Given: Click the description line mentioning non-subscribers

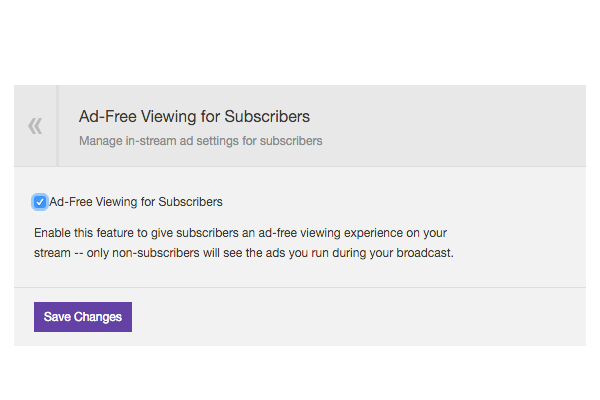Looking at the screenshot, I should (243, 253).
